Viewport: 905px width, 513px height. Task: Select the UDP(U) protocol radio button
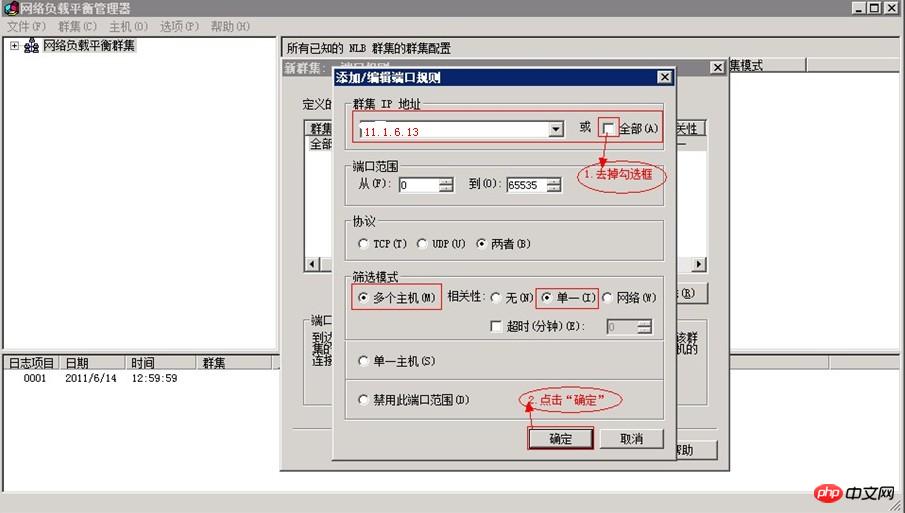click(422, 244)
